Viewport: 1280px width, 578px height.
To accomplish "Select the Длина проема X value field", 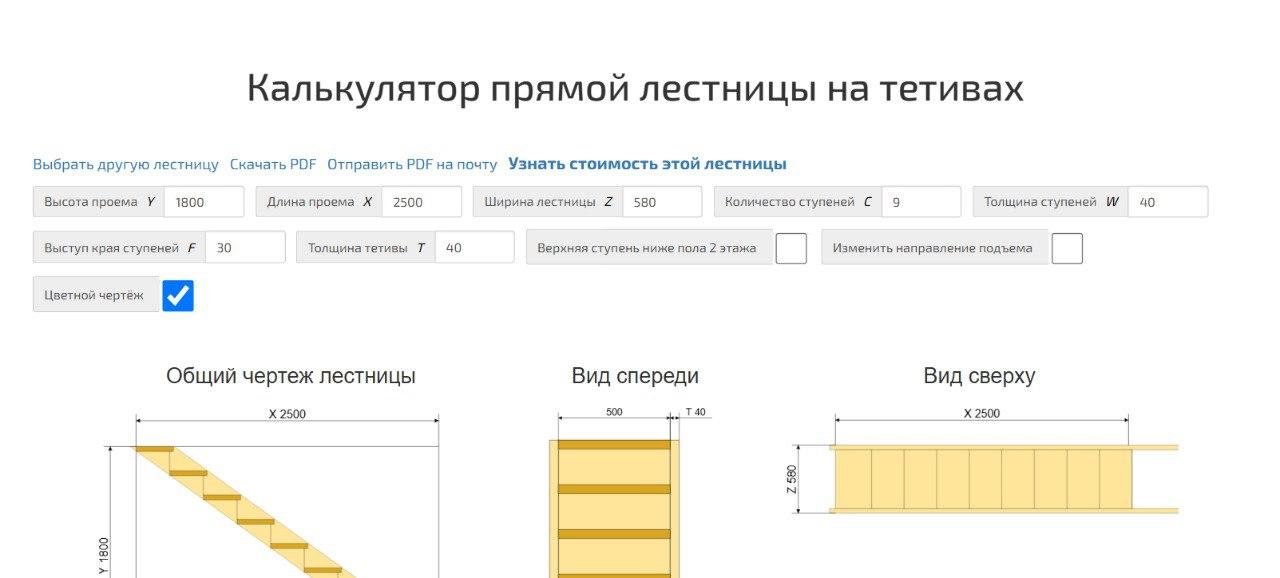I will [x=421, y=201].
